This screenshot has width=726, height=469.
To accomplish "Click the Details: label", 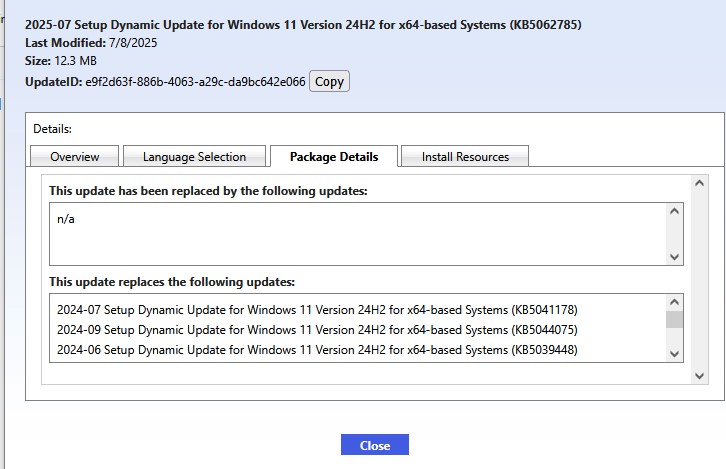I will tap(52, 129).
